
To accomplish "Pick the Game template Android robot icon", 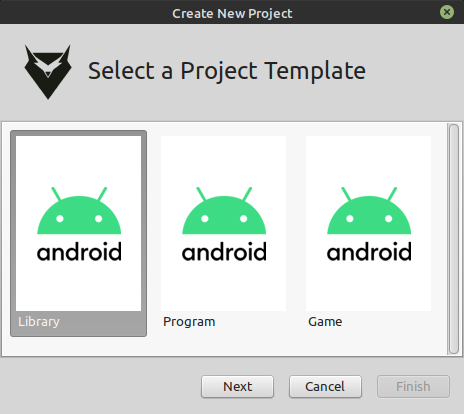I will point(369,210).
